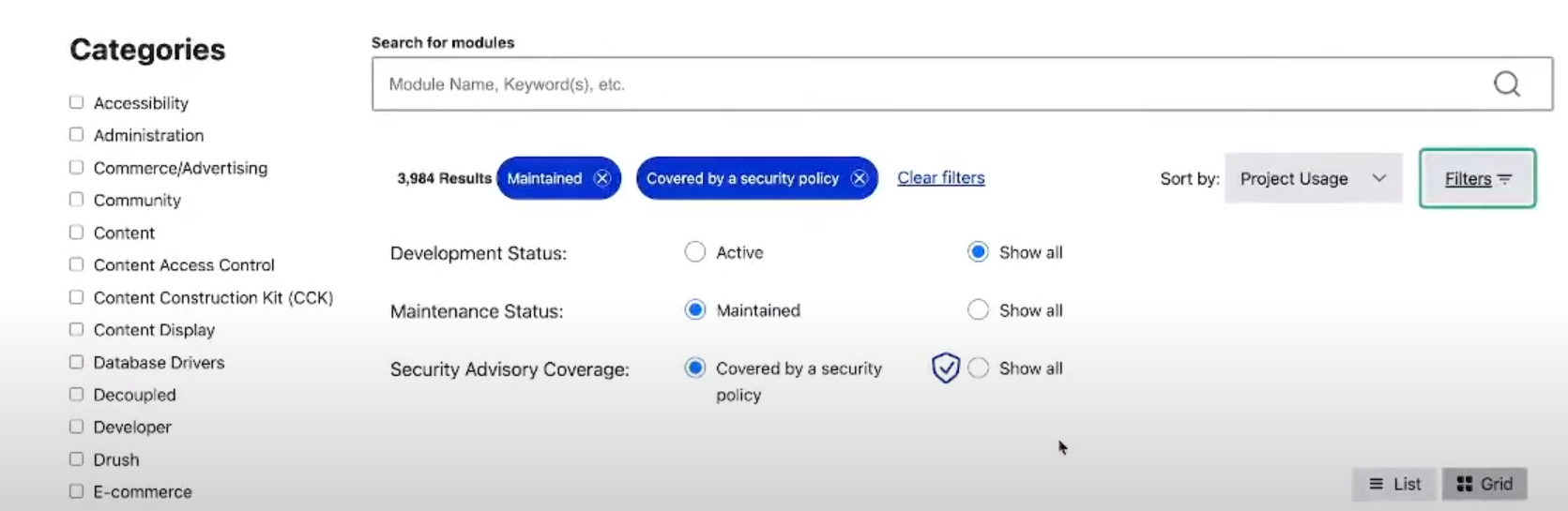The height and width of the screenshot is (511, 1568).
Task: Select Active development status radio
Action: [x=694, y=252]
